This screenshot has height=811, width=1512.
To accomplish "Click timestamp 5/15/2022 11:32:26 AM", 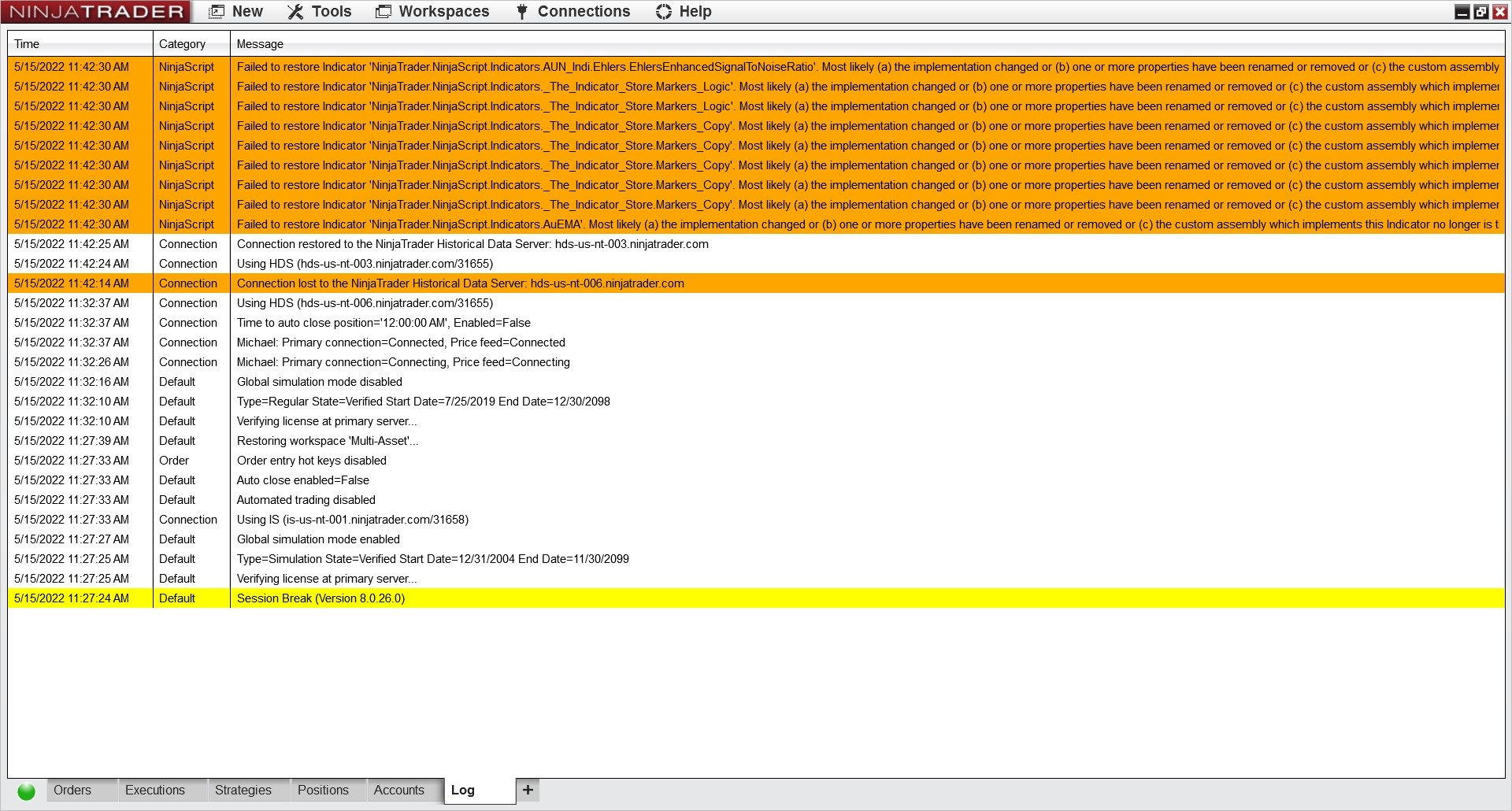I will pos(72,362).
